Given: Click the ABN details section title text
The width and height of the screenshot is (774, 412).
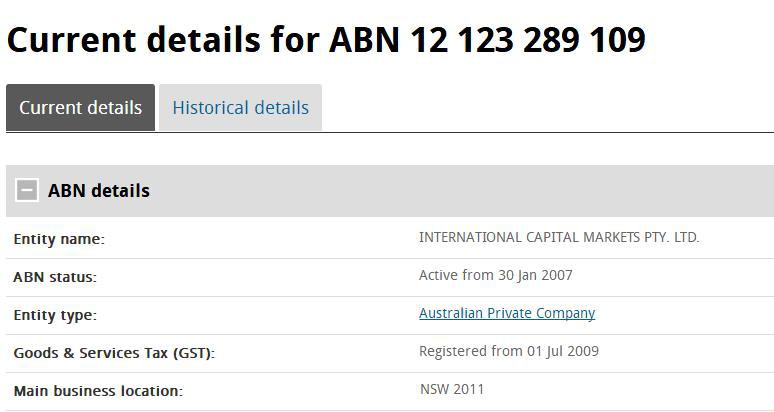Looking at the screenshot, I should (99, 191).
